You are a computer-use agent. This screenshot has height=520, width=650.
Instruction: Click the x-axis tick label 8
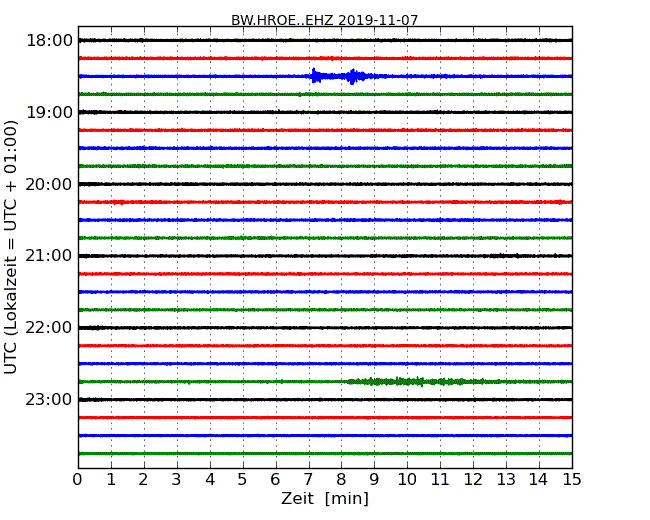(x=341, y=480)
